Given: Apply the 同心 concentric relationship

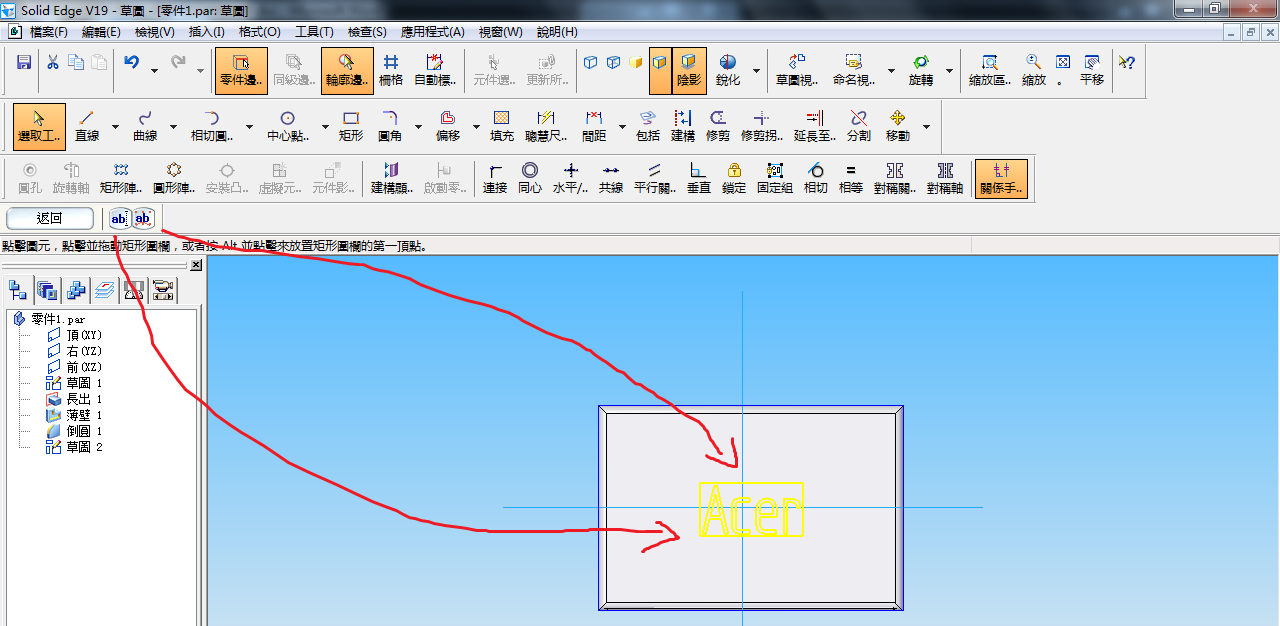Looking at the screenshot, I should (x=530, y=178).
